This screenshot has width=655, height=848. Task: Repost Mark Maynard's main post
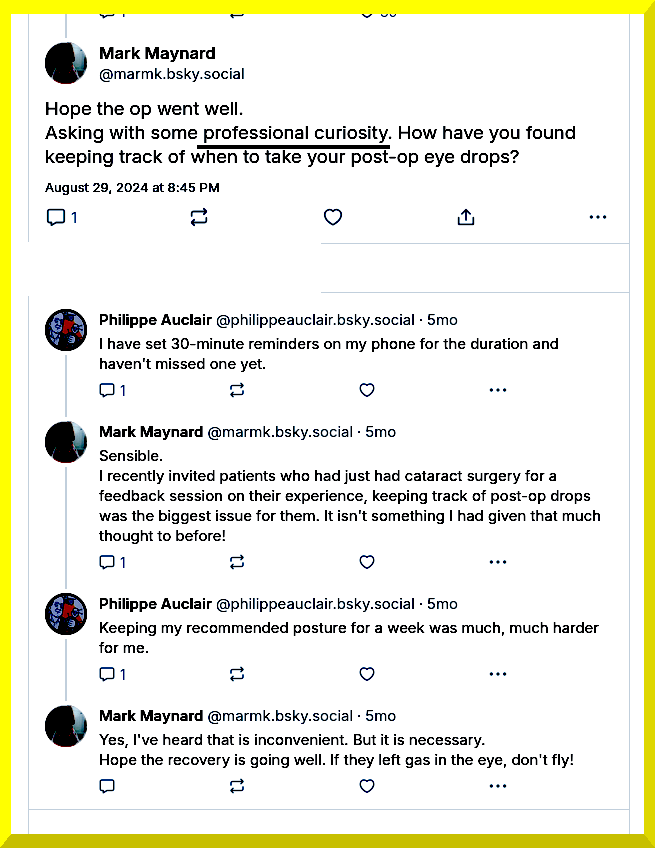tap(198, 217)
